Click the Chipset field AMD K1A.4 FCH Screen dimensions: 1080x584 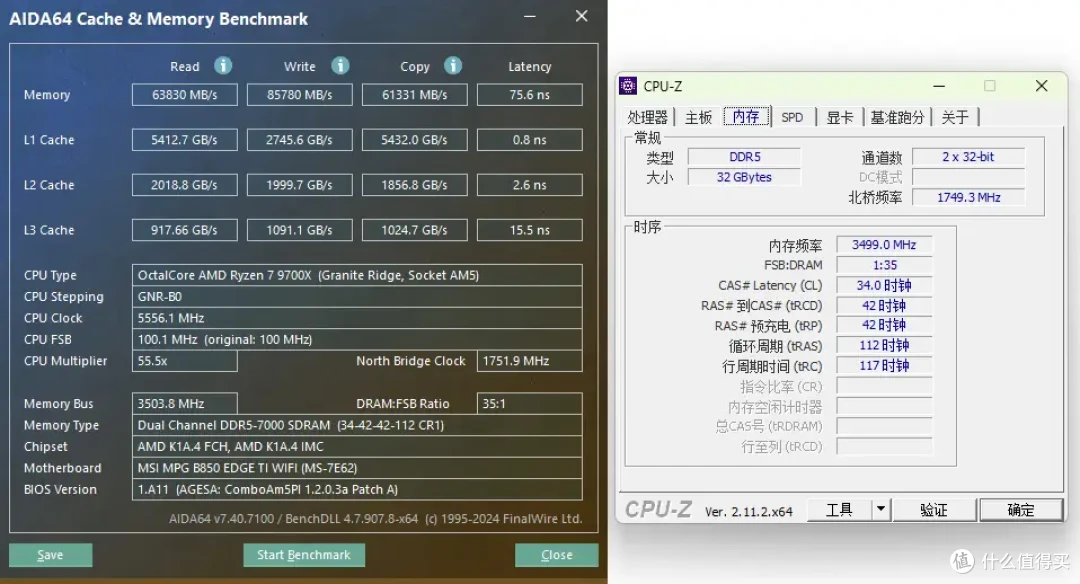[357, 446]
